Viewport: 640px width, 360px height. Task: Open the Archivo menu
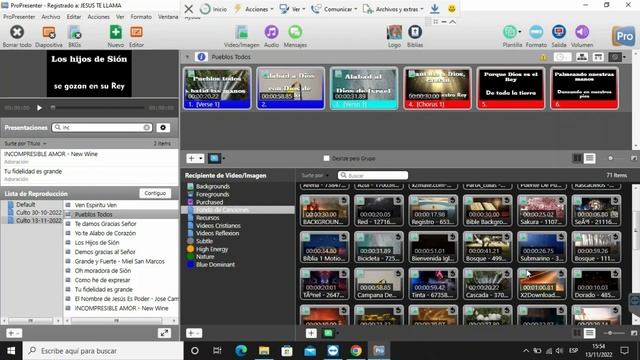pyautogui.click(x=51, y=17)
